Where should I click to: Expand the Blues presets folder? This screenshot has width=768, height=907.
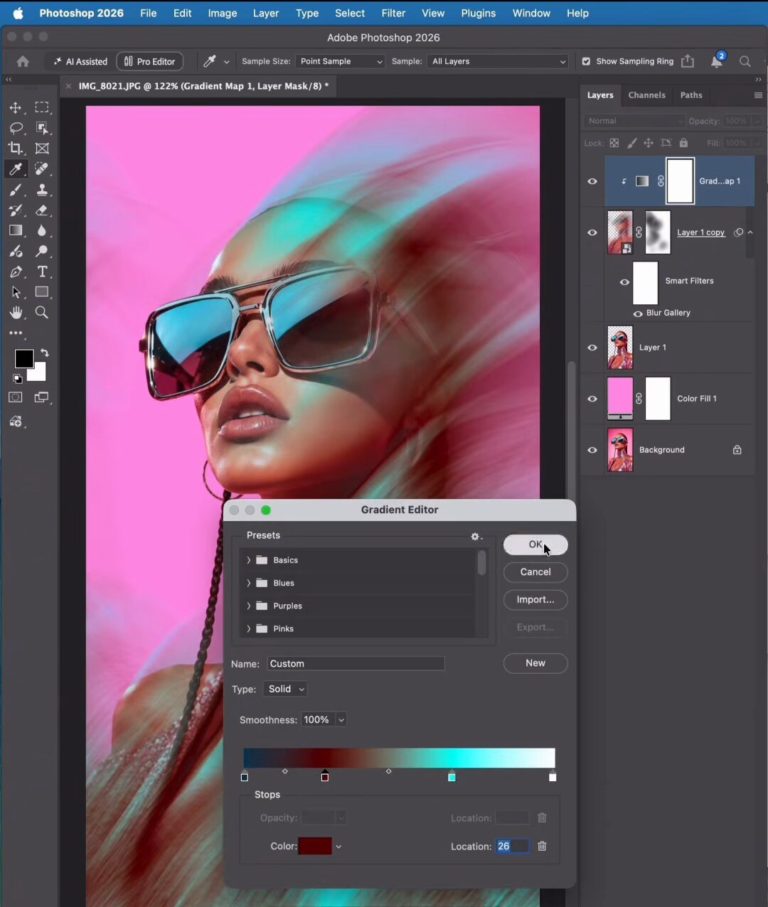point(249,583)
